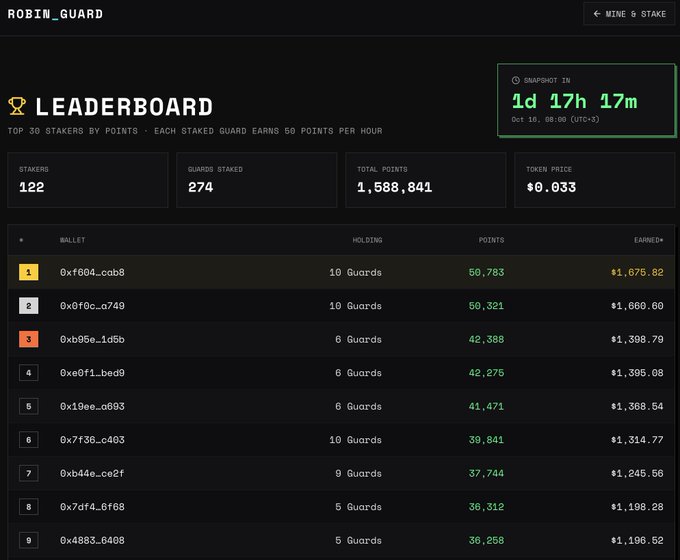
Task: Click earned amount $1,398.79
Action: 637,339
